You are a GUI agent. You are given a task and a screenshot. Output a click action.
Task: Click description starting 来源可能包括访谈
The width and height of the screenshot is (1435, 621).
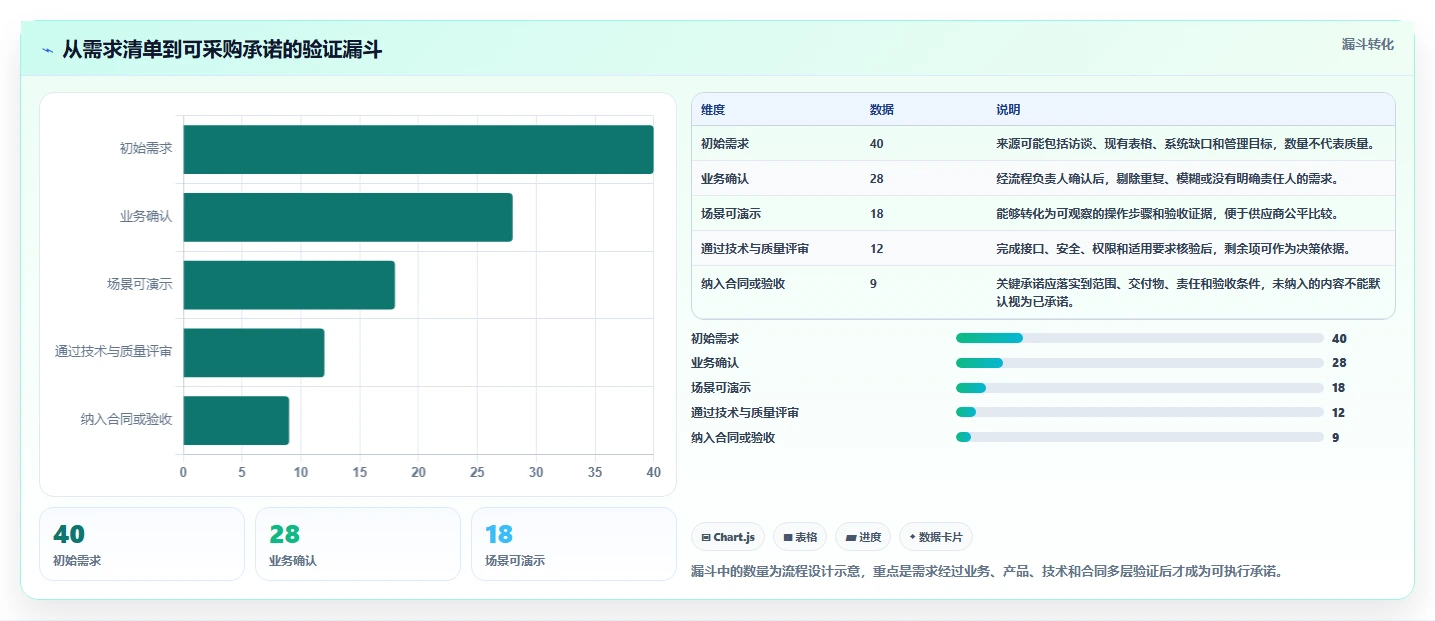pyautogui.click(x=1188, y=144)
